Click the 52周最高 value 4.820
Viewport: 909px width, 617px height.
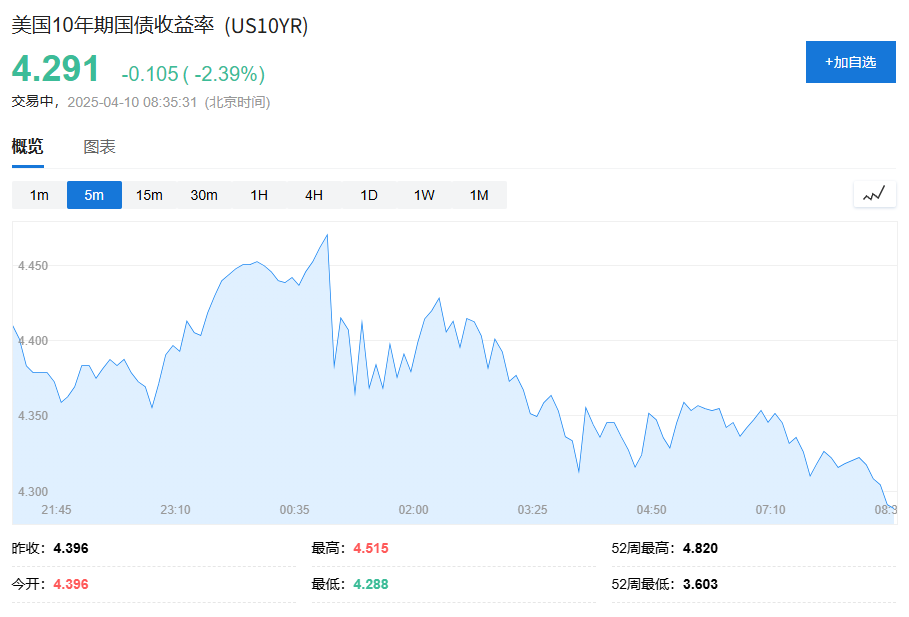(700, 548)
